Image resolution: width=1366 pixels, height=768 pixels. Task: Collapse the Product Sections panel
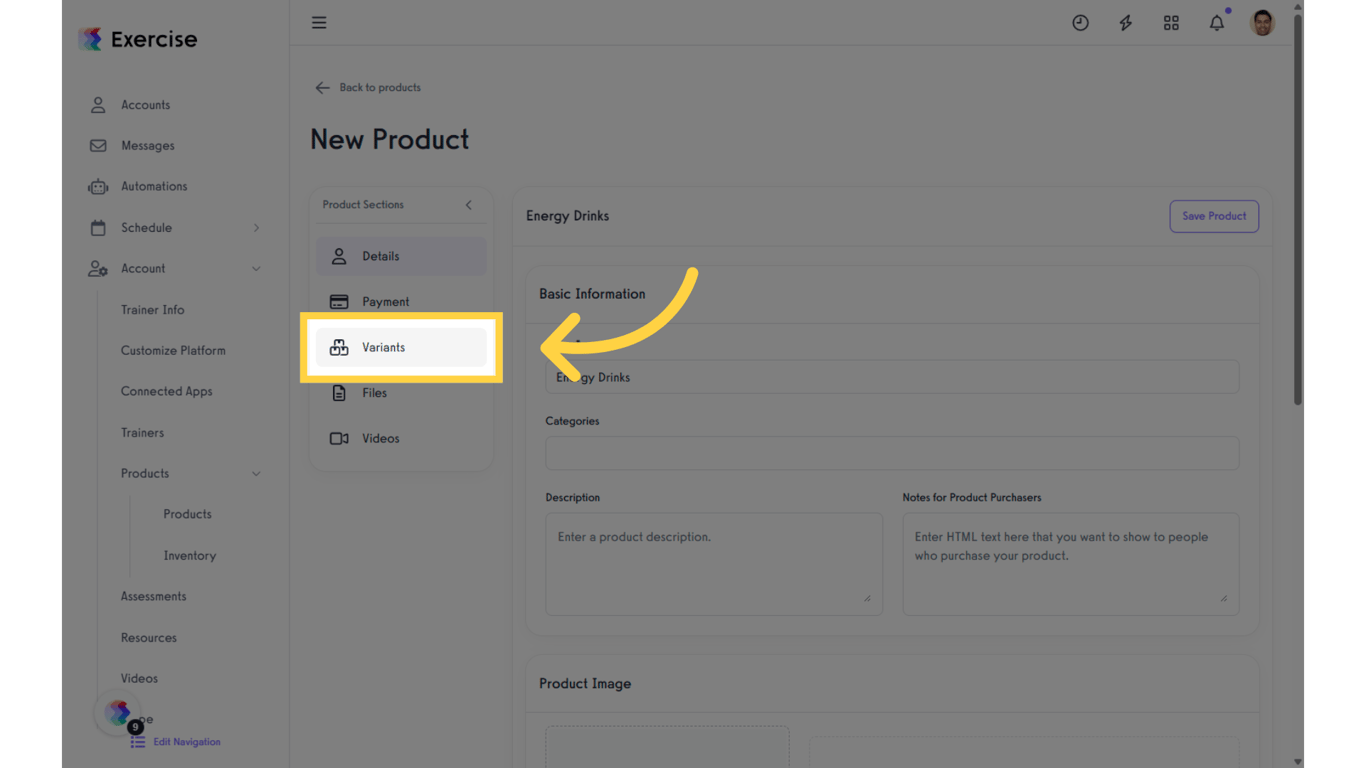pyautogui.click(x=468, y=205)
